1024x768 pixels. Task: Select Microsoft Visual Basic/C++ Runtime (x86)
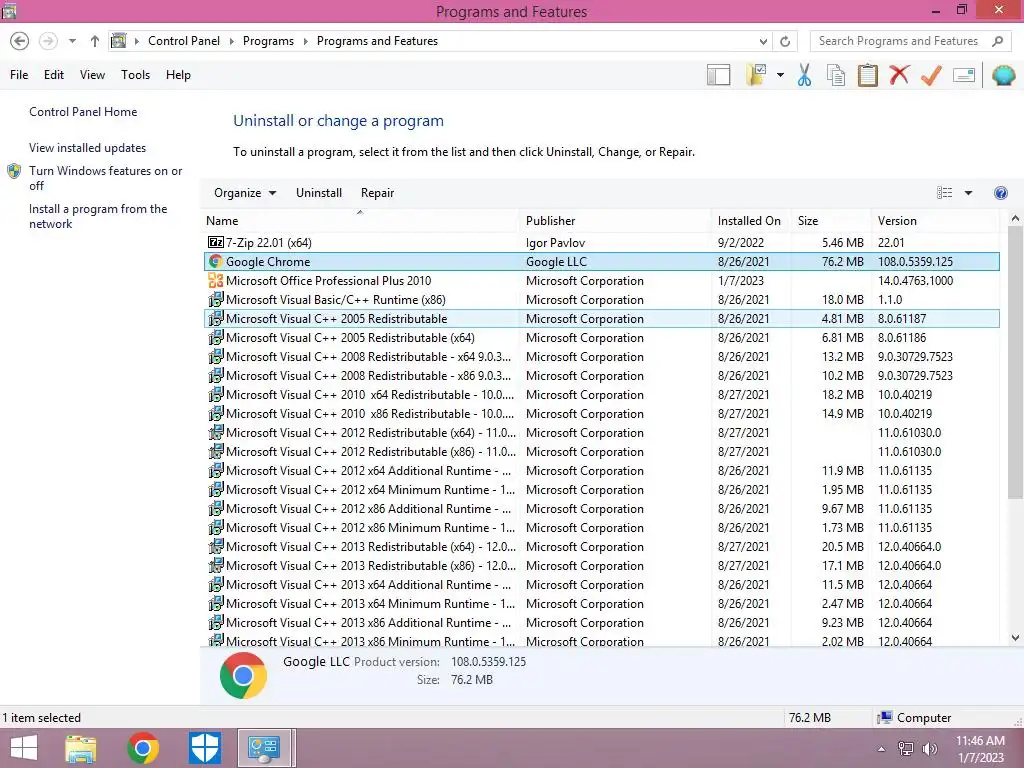click(x=601, y=300)
